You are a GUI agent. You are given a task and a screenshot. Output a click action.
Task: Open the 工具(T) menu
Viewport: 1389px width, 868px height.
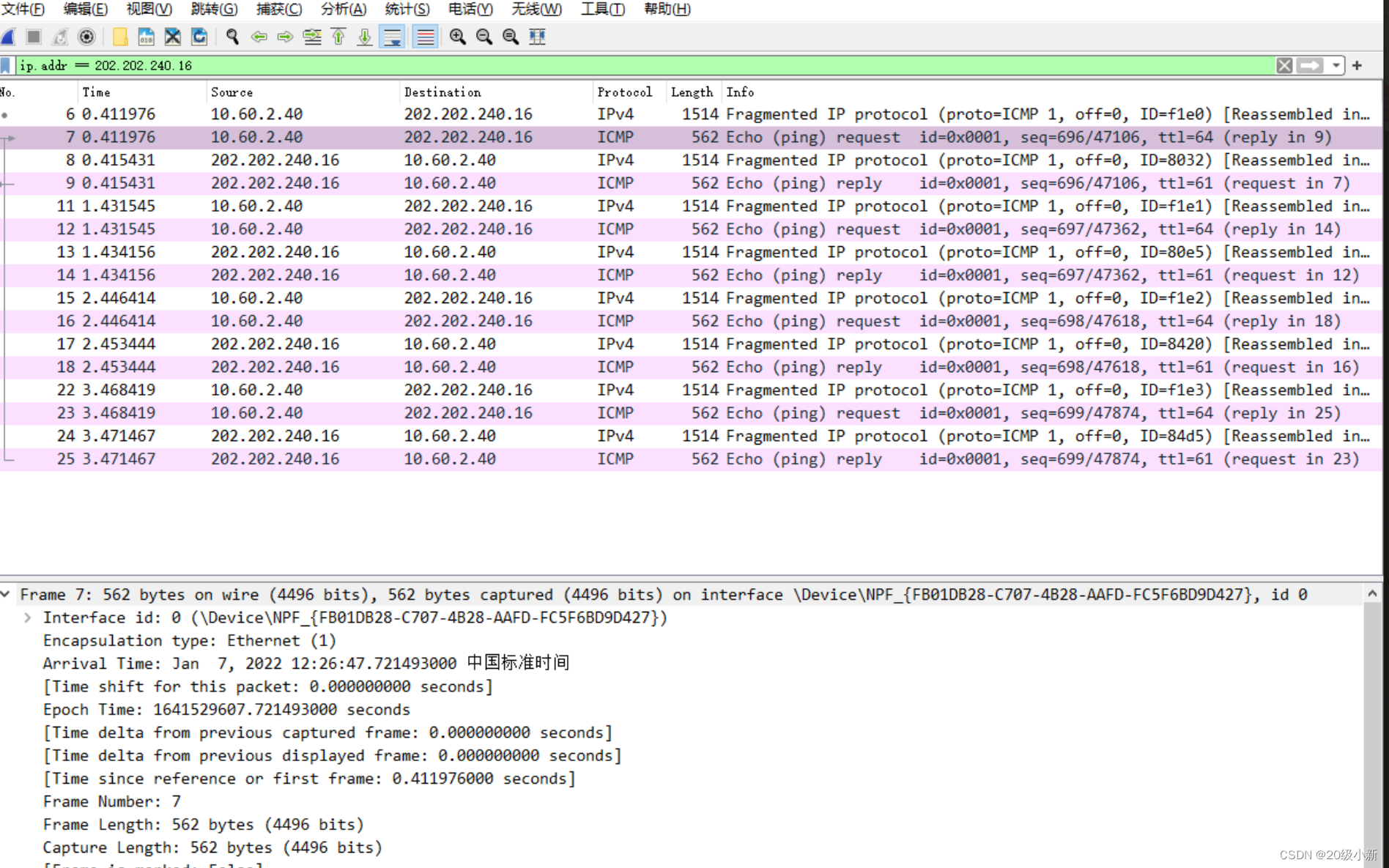pyautogui.click(x=603, y=9)
